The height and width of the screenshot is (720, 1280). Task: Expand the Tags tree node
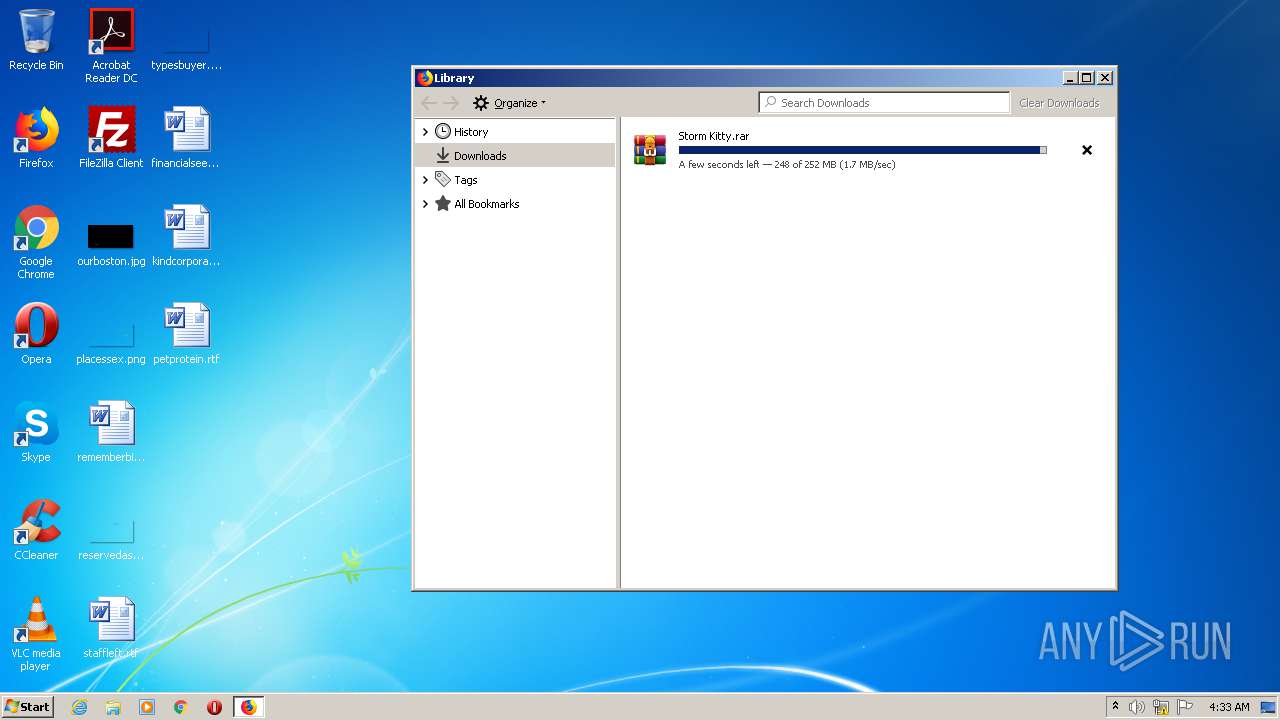pos(425,180)
